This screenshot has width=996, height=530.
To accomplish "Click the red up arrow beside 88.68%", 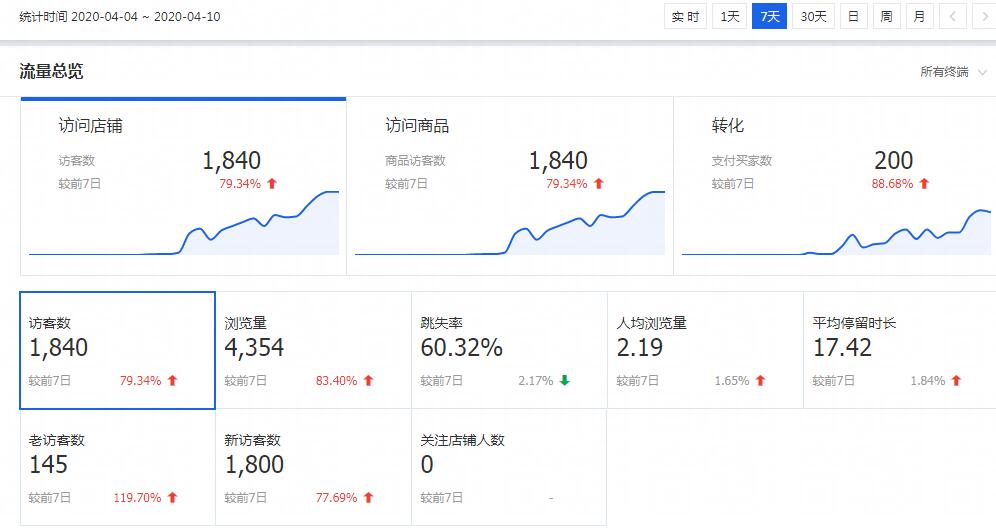I will [x=924, y=184].
